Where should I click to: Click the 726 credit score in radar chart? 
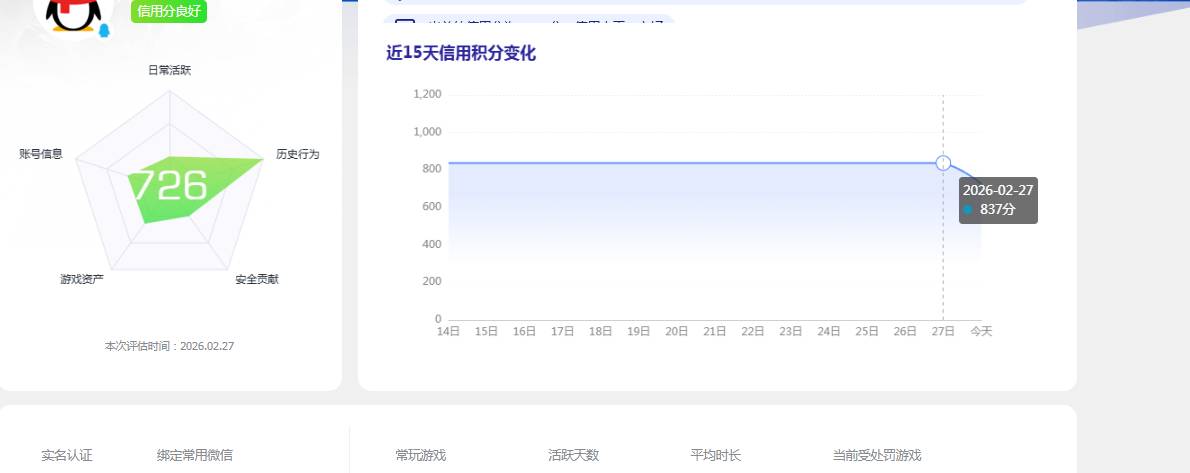pyautogui.click(x=170, y=185)
